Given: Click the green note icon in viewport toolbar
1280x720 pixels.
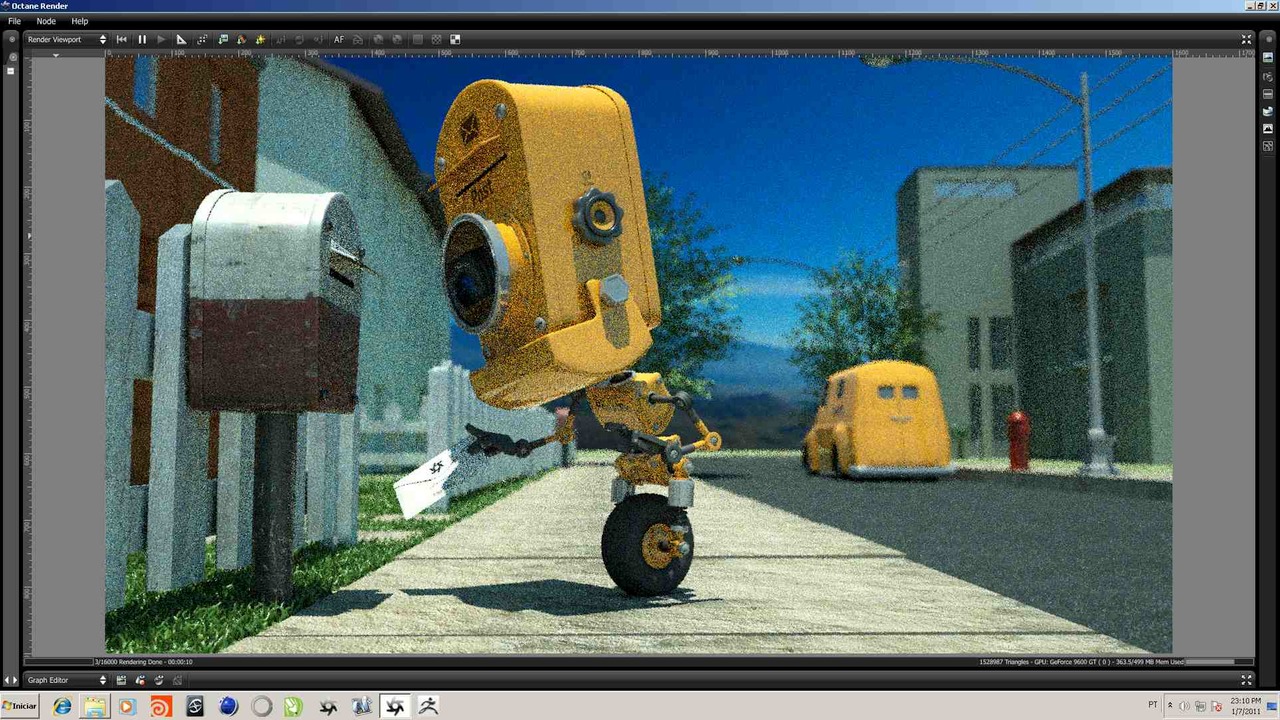Looking at the screenshot, I should point(222,40).
